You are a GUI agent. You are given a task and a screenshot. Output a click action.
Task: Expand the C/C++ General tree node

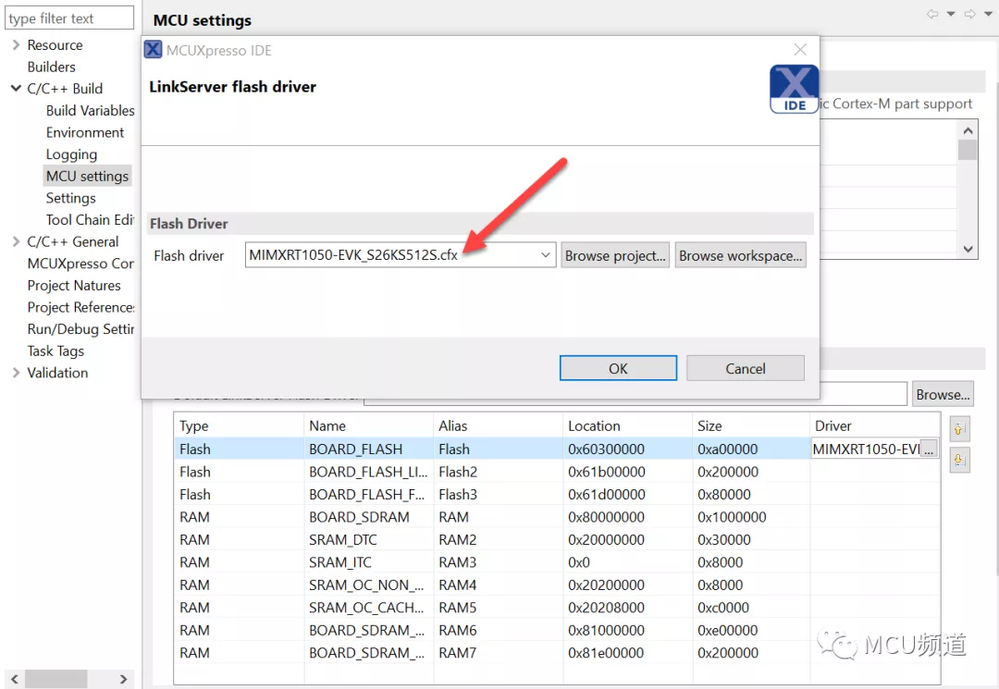coord(17,242)
